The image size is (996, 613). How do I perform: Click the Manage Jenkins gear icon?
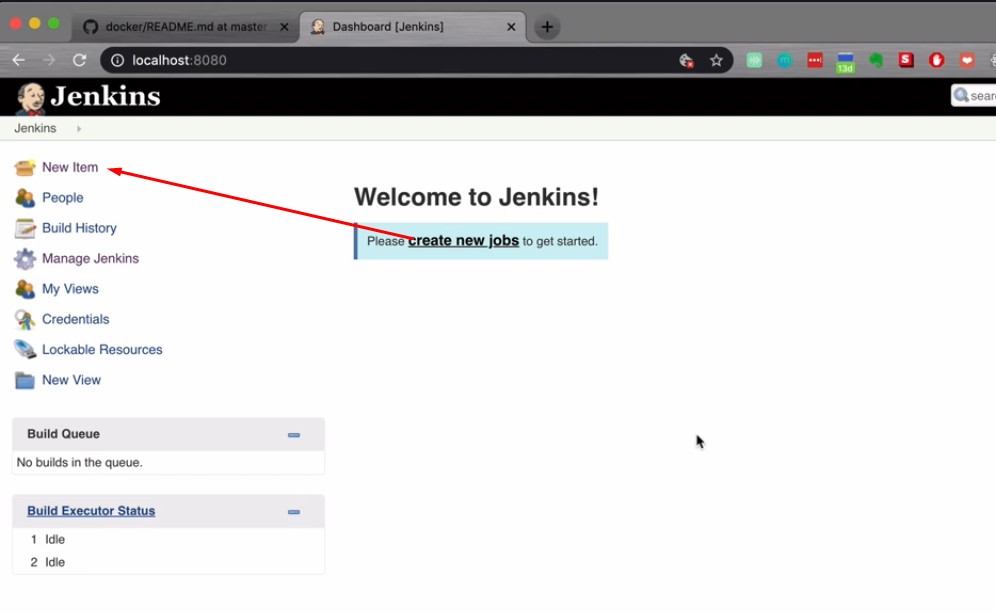click(23, 258)
